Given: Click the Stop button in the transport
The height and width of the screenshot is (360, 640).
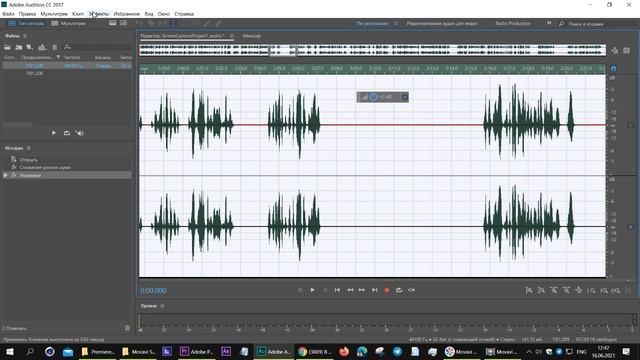Looking at the screenshot, I should click(x=300, y=290).
